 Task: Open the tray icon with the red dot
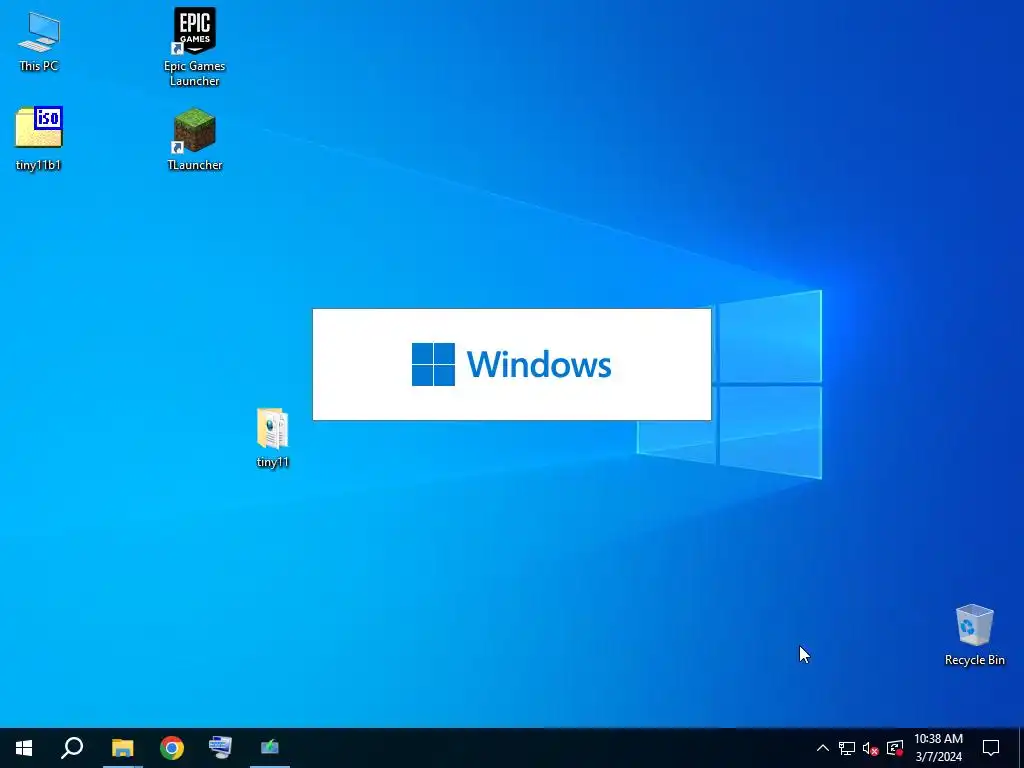pos(895,748)
